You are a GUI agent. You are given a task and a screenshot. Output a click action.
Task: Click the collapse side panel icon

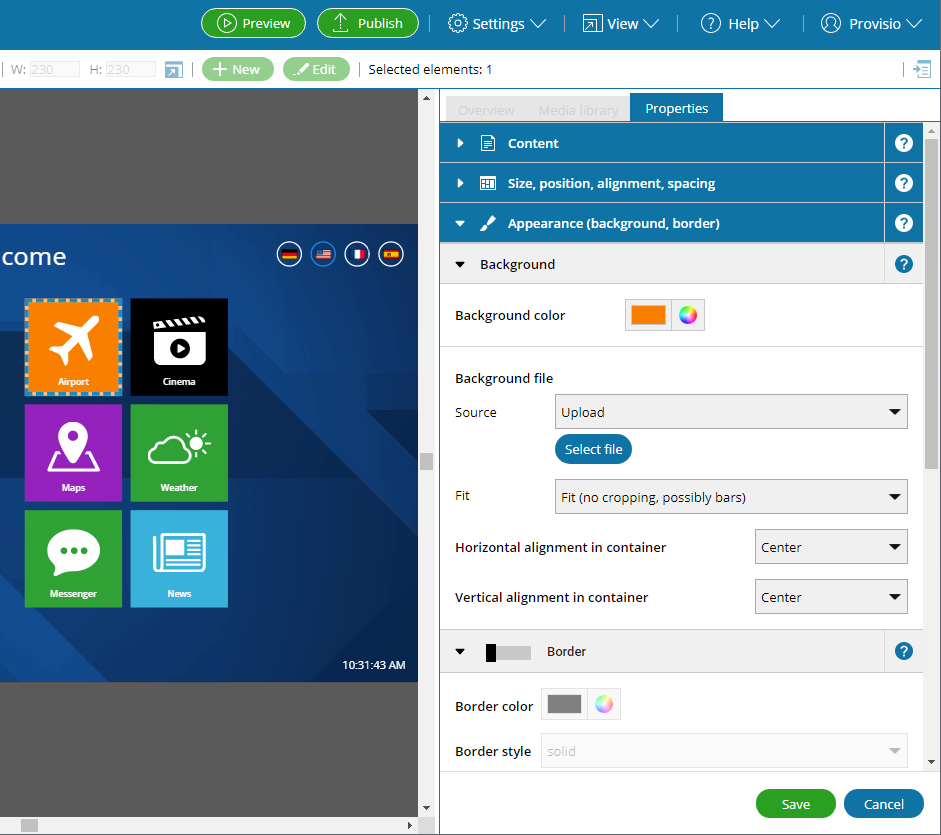[x=921, y=69]
